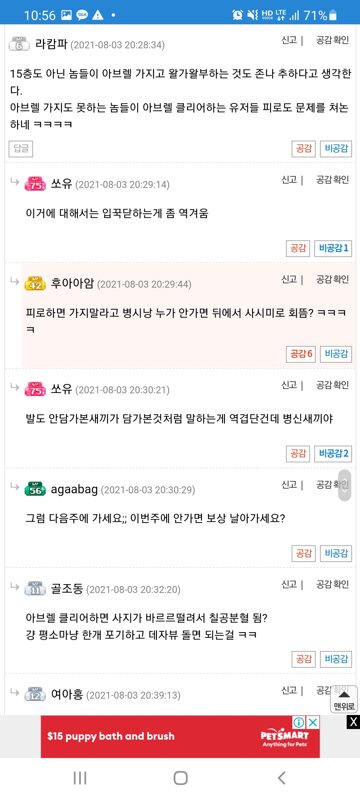Tap 답글 reply button under 라캄파's comment

[x=20, y=149]
